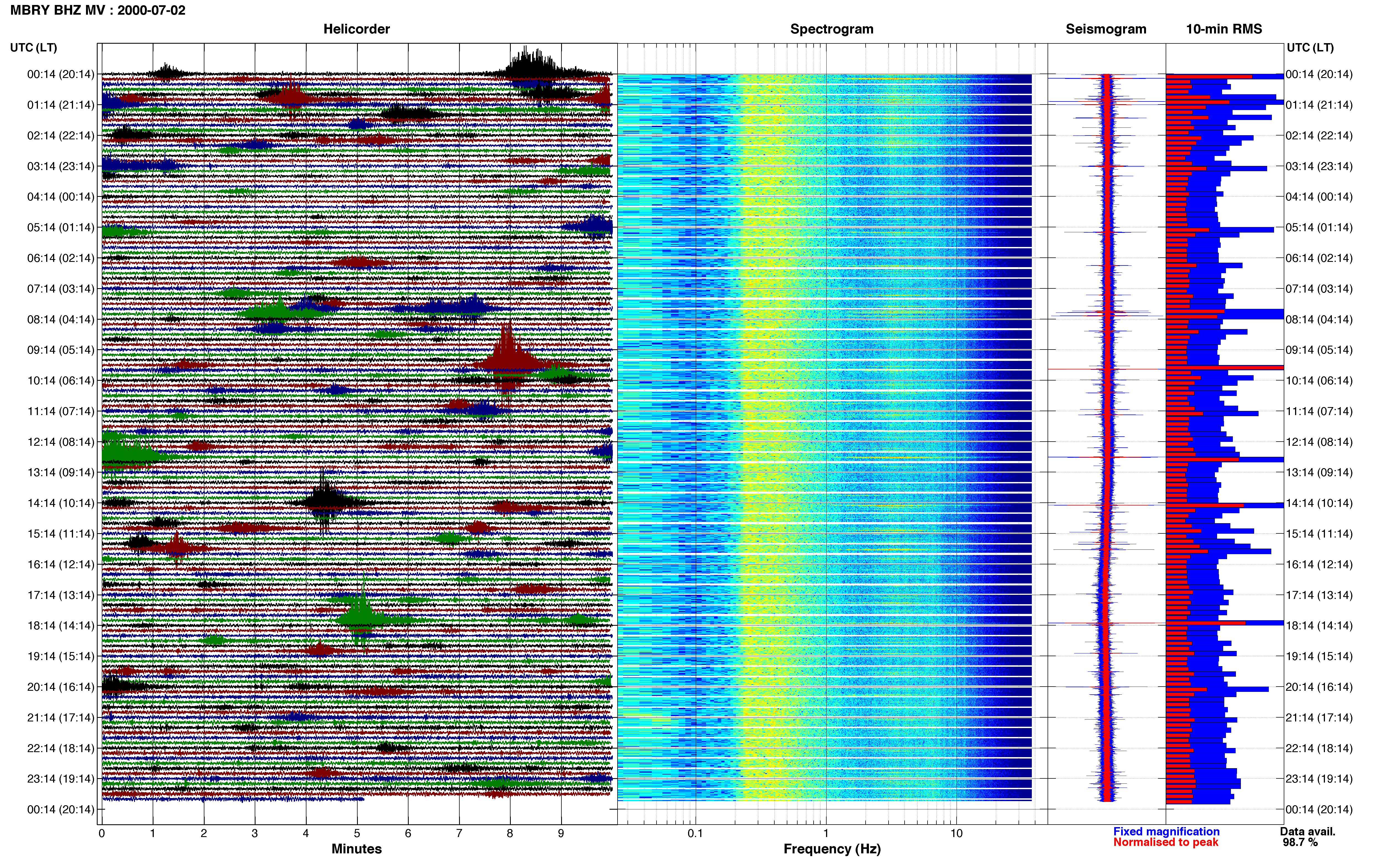Click the left-axis label "13:14 (09:14)"
The image size is (1388, 868).
click(x=61, y=473)
